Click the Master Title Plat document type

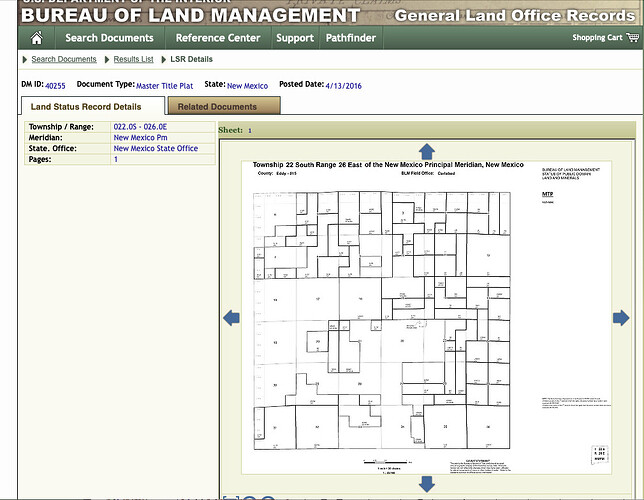point(164,86)
